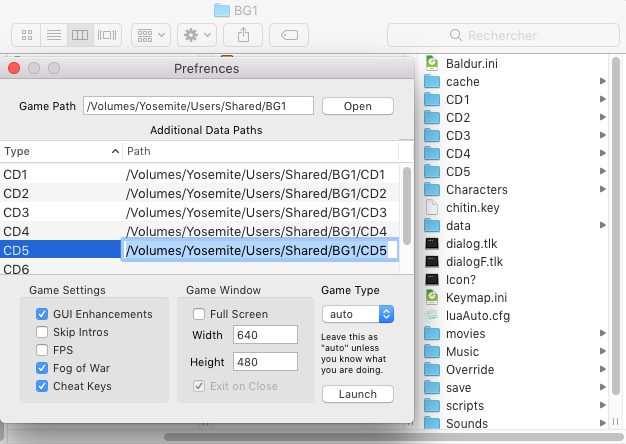The image size is (626, 444).
Task: Expand the Override folder arrow
Action: click(603, 369)
